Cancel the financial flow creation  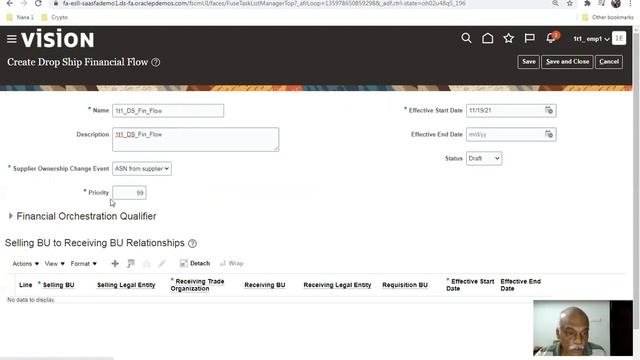coord(609,62)
